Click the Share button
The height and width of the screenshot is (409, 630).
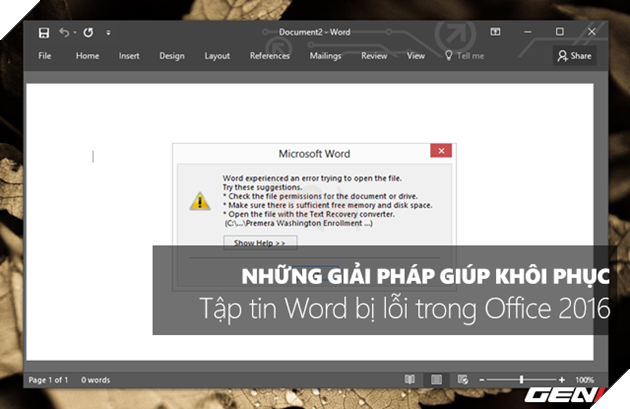[x=575, y=56]
